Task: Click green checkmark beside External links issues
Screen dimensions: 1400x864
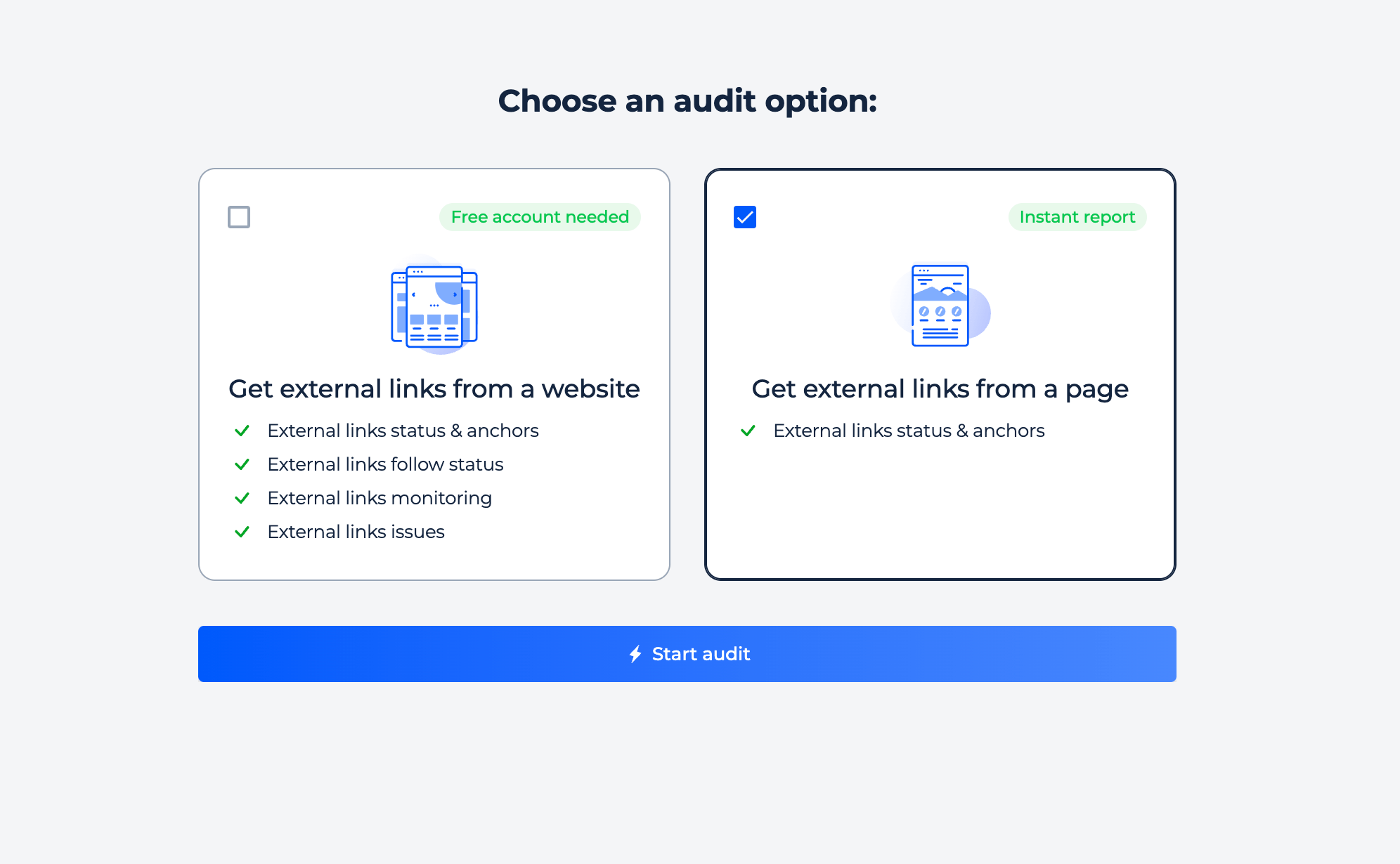Action: pos(242,532)
